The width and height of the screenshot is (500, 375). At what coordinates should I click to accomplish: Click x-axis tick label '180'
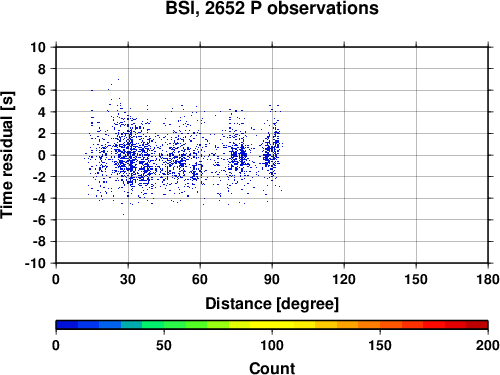pos(488,279)
